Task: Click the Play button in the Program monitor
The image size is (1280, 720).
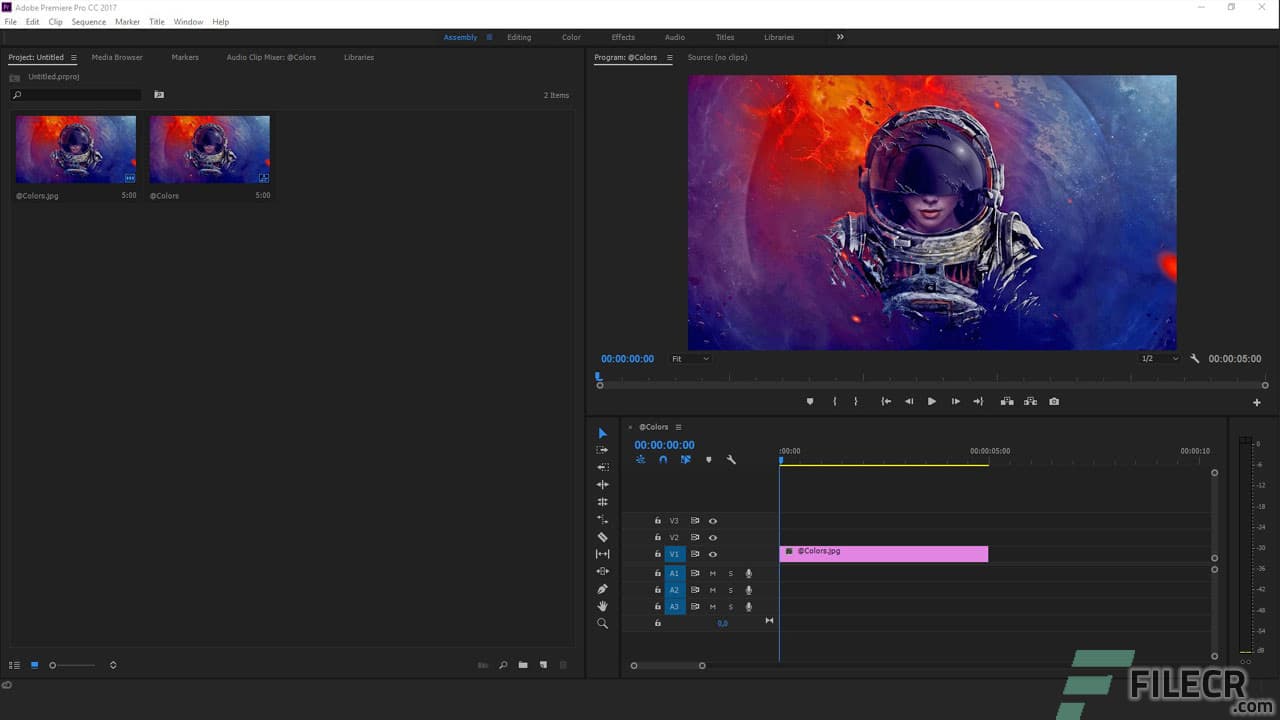Action: tap(931, 401)
